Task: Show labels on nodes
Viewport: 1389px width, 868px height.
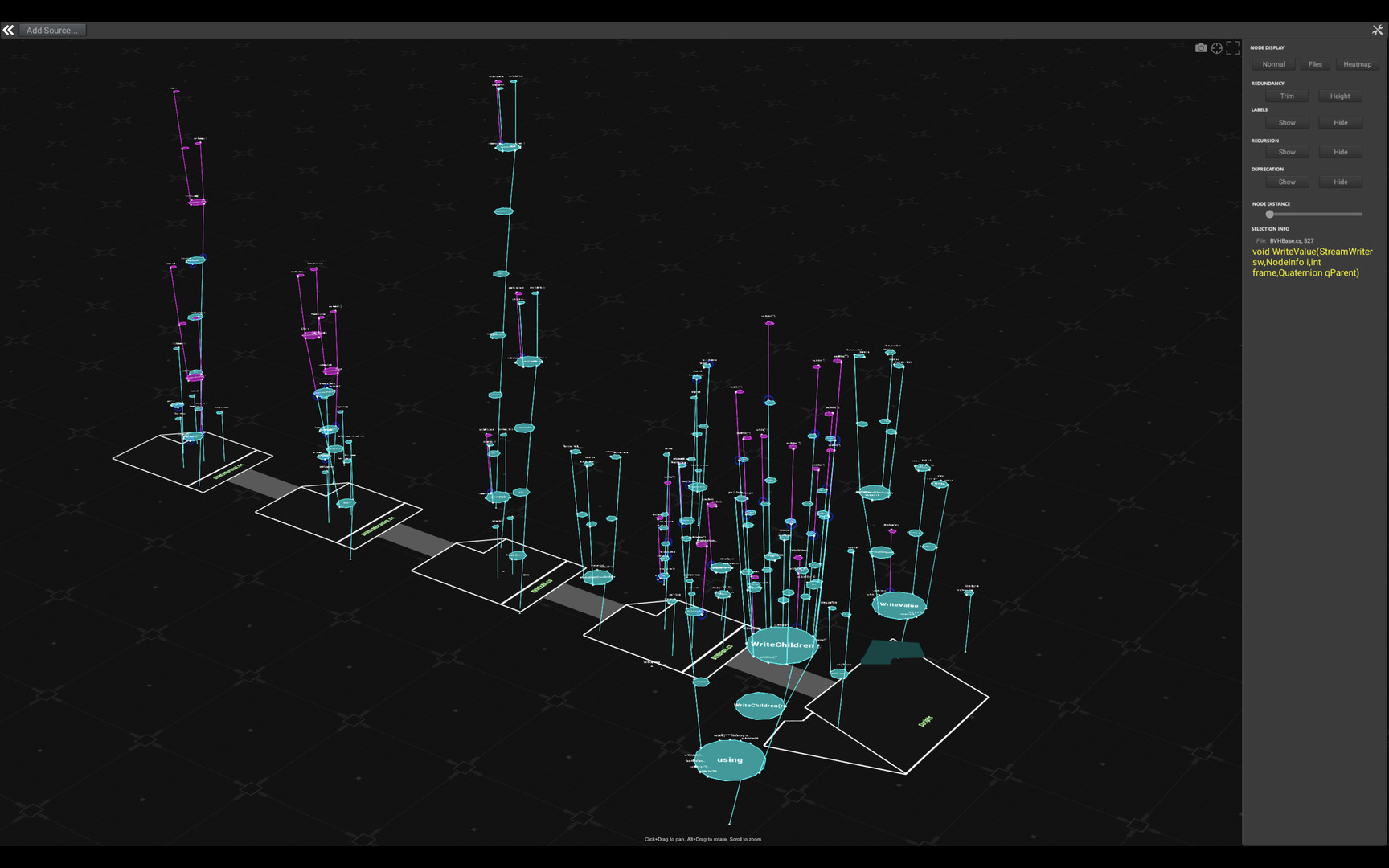Action: [1287, 122]
